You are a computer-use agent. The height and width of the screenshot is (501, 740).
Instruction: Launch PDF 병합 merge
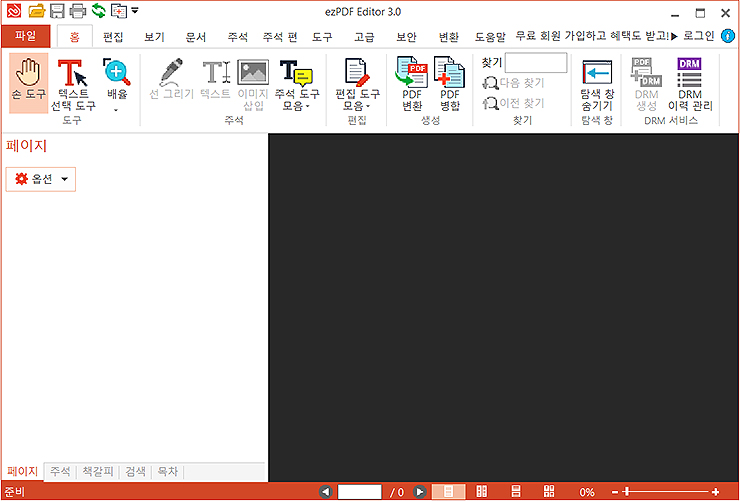click(449, 85)
